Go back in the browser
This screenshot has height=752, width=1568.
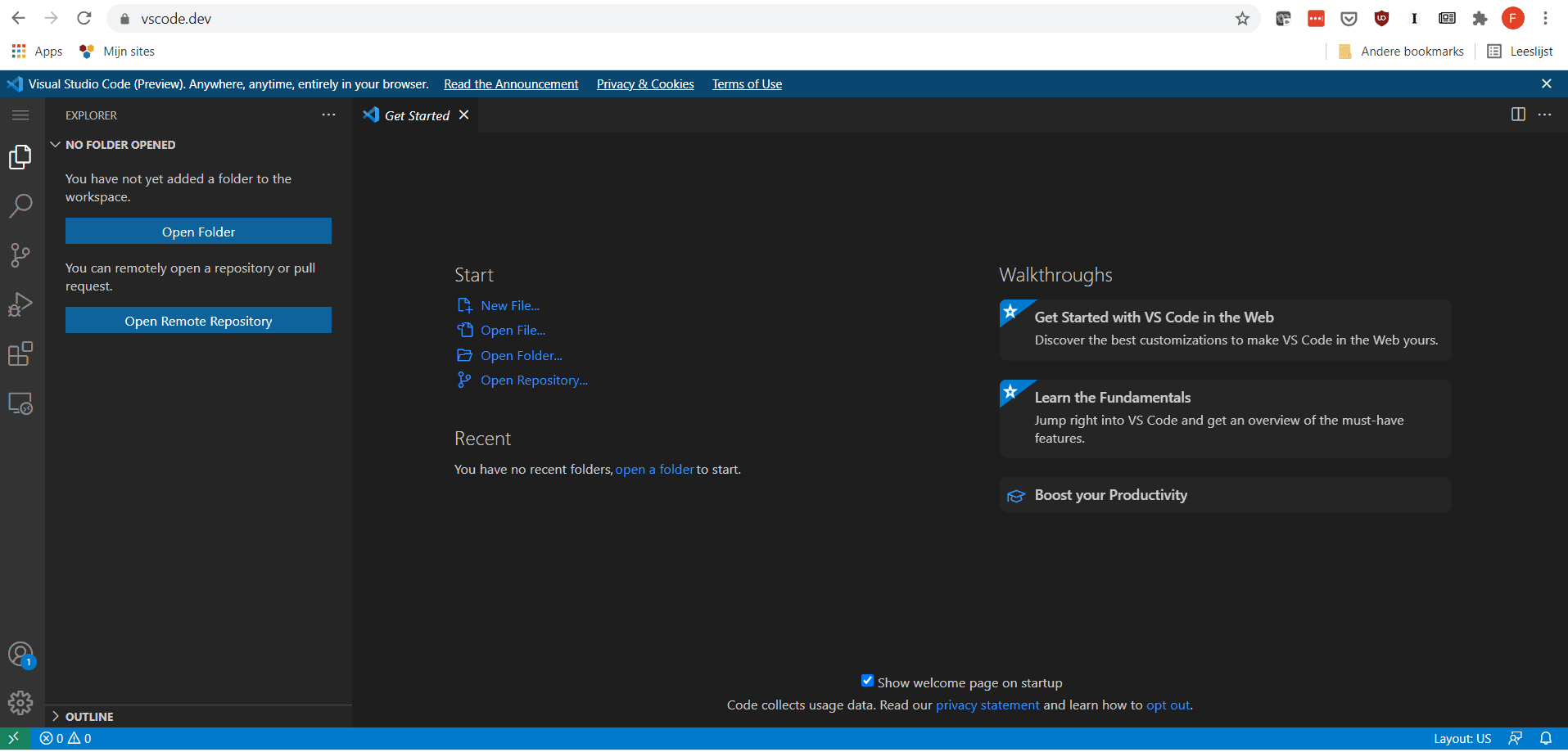point(19,18)
